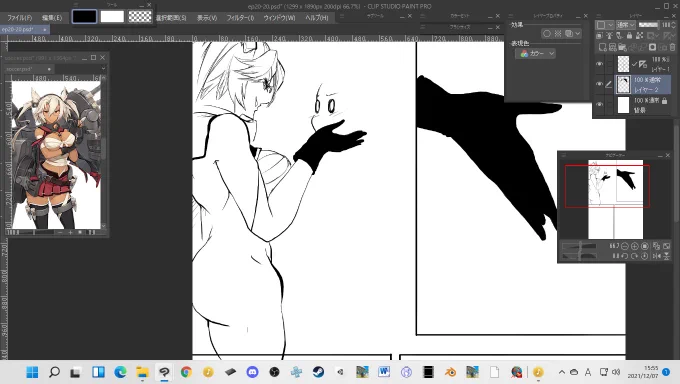Click the Navigator canvas preview thumbnail
The image size is (680, 384).
coord(615,199)
